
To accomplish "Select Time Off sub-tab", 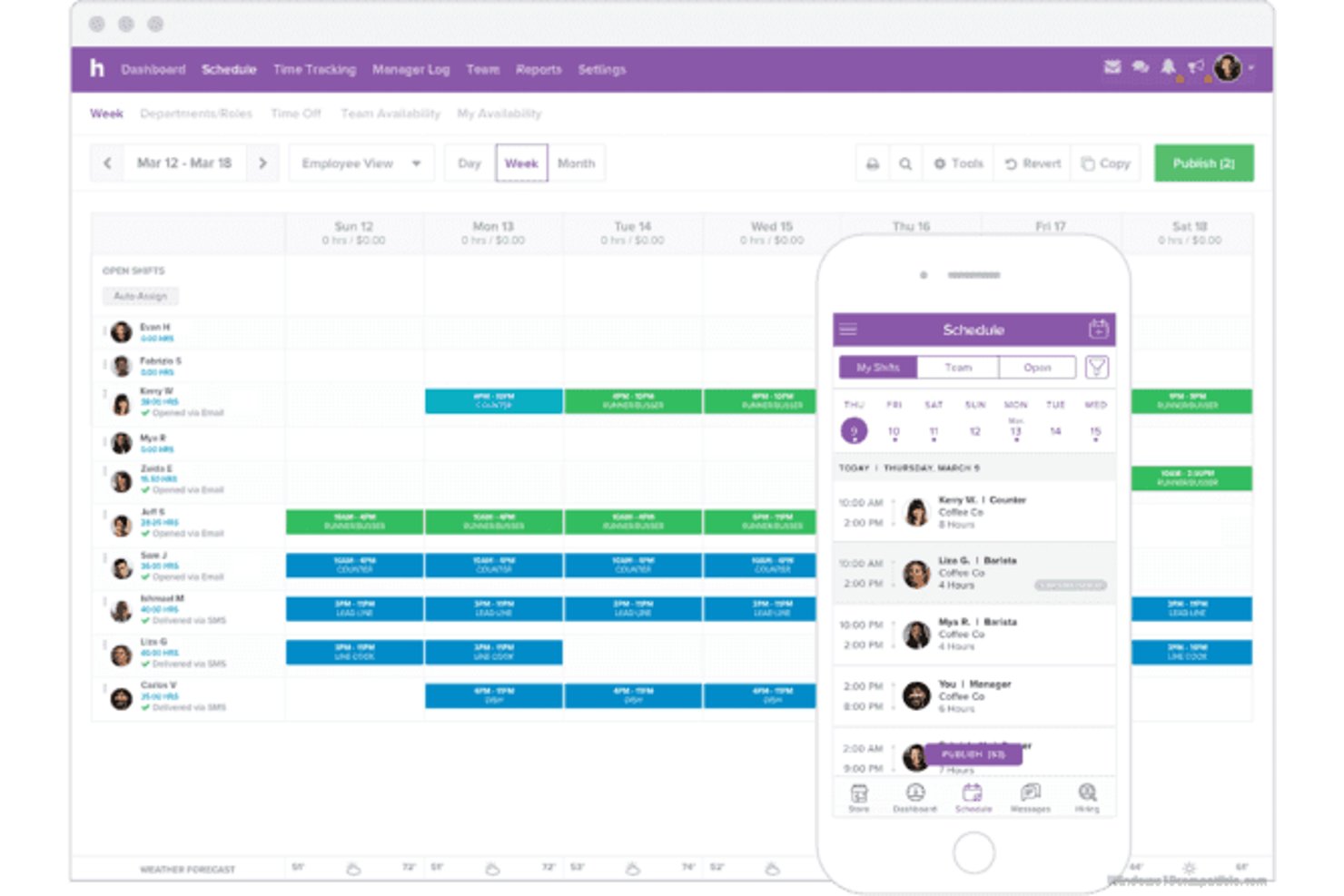I will click(x=296, y=113).
